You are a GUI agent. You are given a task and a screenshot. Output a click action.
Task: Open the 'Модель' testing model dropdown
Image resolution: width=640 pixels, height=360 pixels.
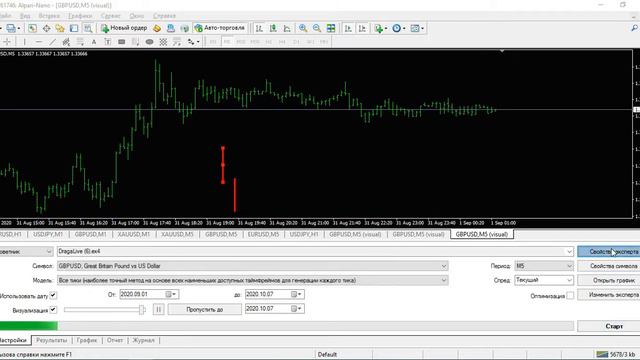pyautogui.click(x=444, y=280)
